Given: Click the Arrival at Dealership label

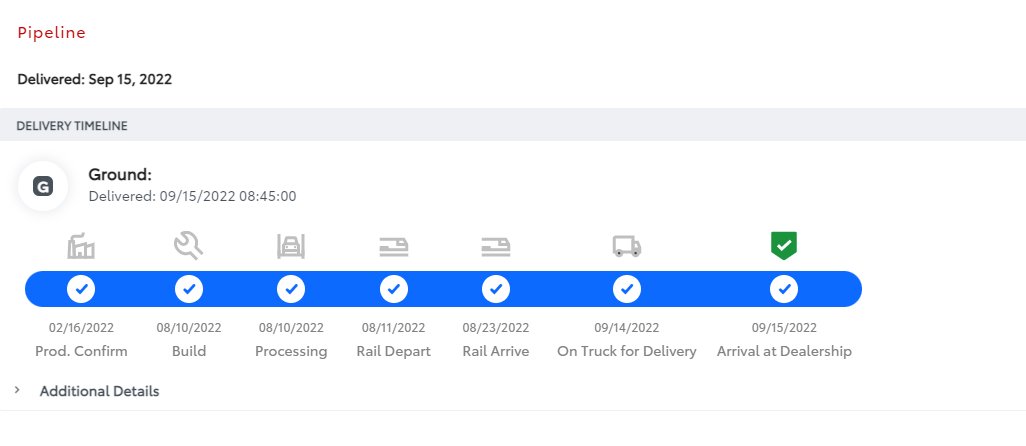Looking at the screenshot, I should click(784, 351).
